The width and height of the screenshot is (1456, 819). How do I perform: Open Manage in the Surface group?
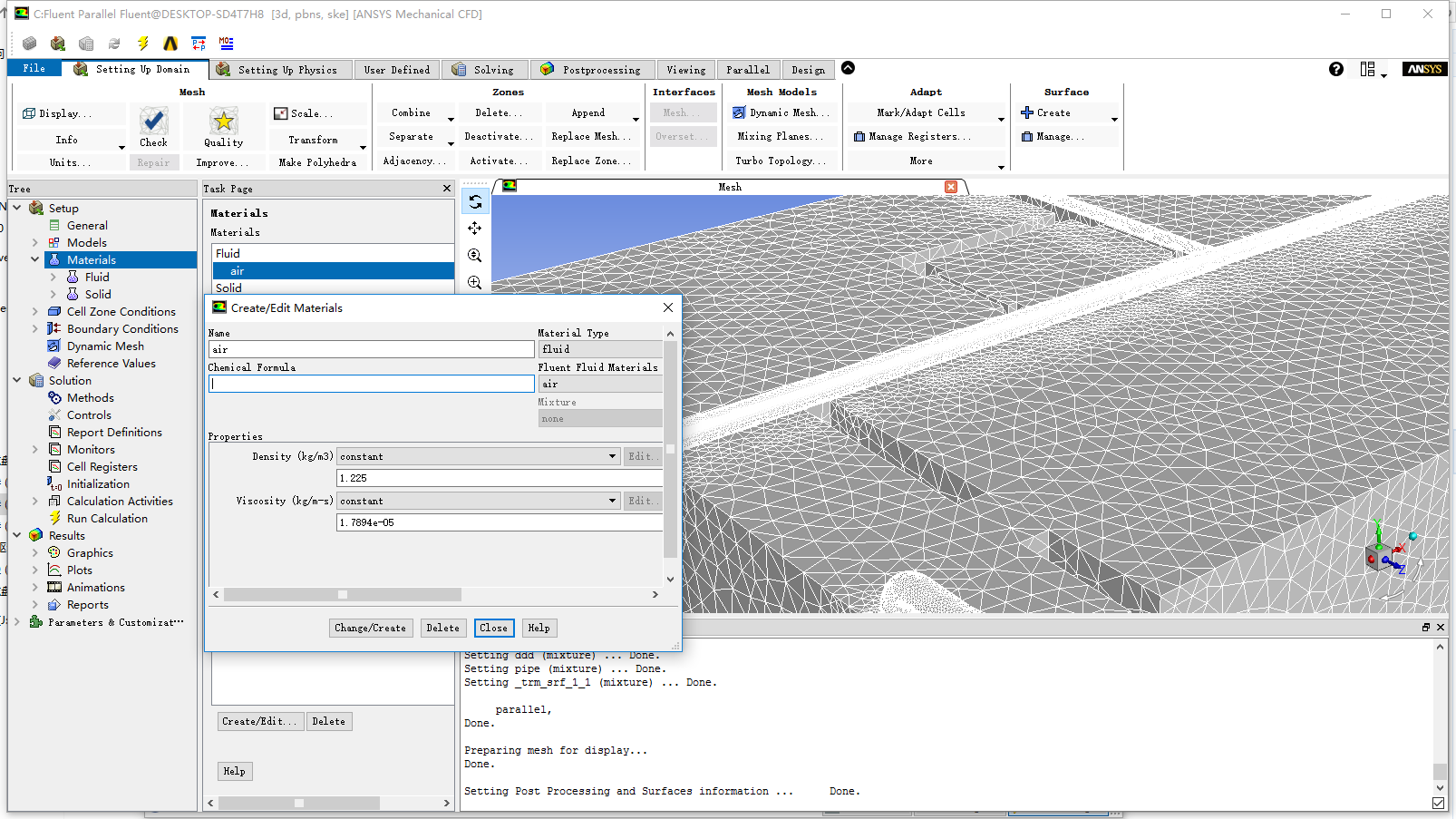click(1053, 137)
